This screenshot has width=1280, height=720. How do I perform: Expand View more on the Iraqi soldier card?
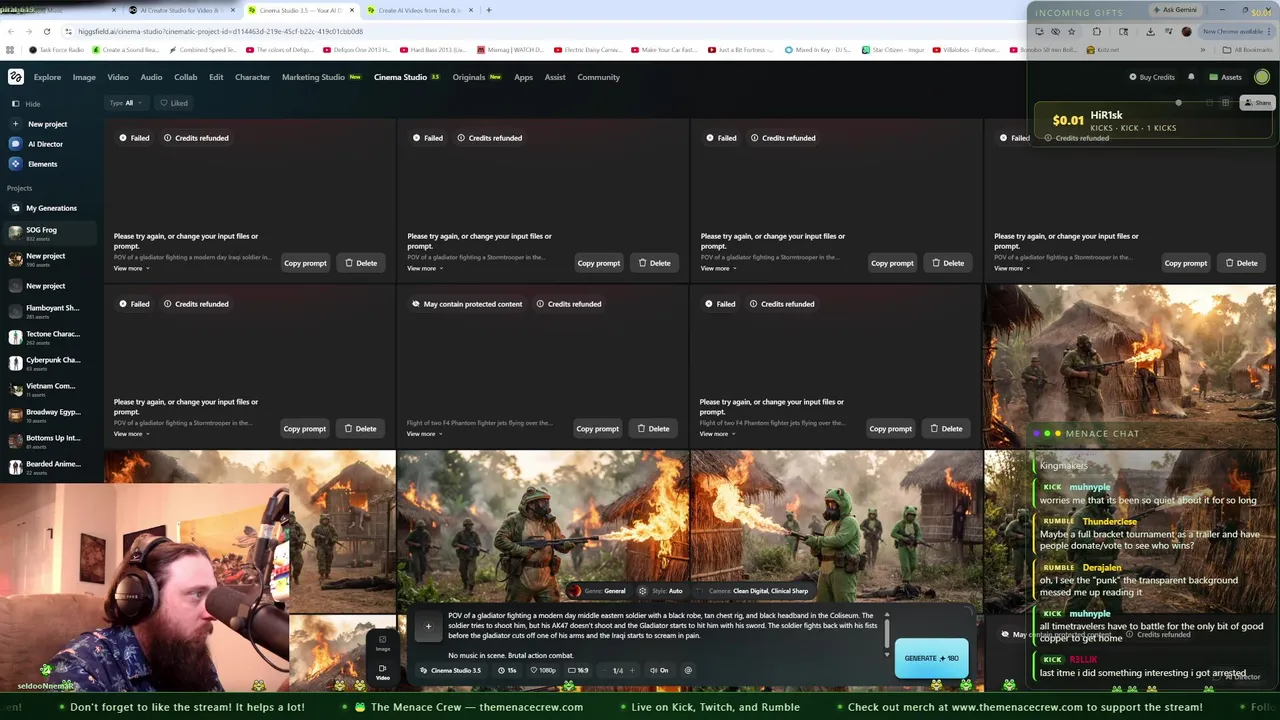[131, 268]
